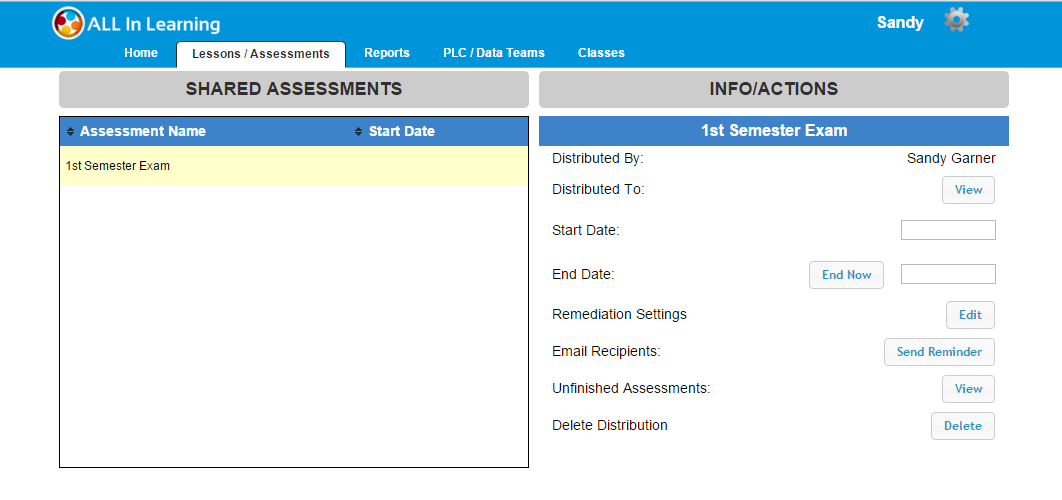Delete the distribution

[962, 426]
